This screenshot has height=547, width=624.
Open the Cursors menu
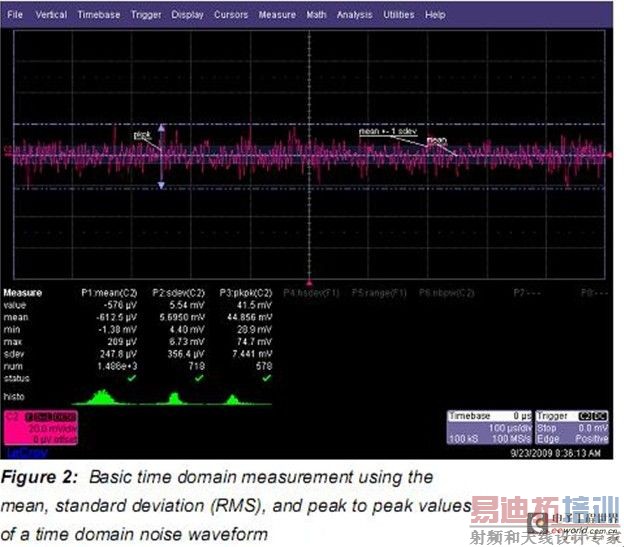[231, 15]
